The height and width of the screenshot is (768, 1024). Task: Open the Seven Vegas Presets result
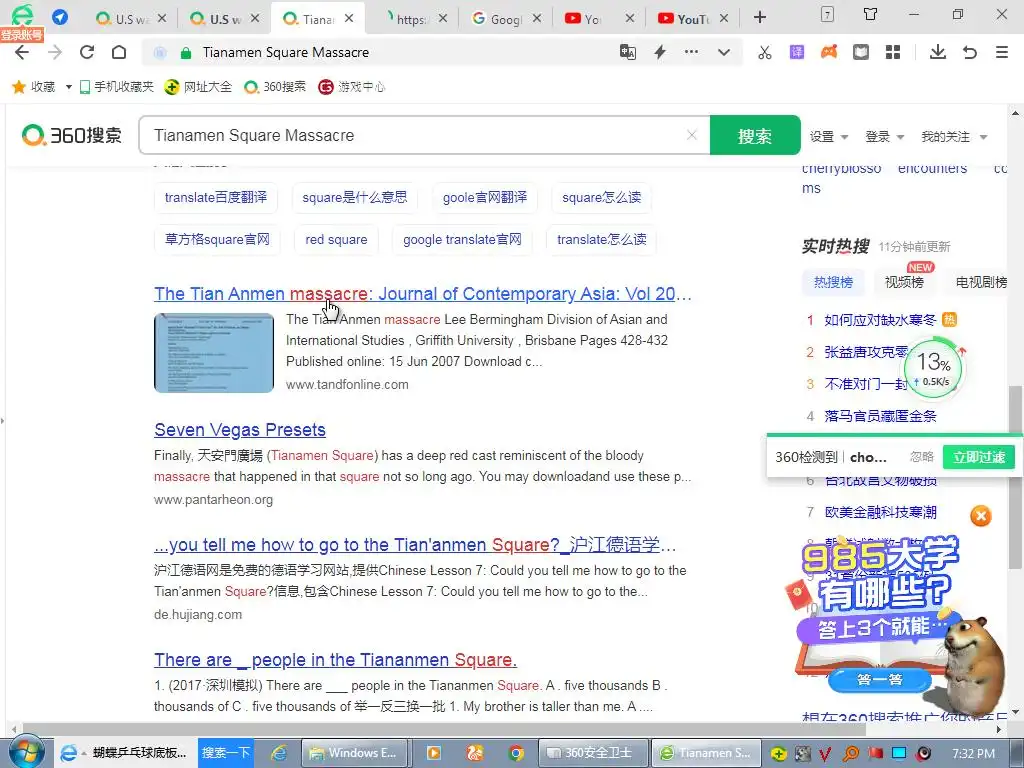[x=240, y=430]
